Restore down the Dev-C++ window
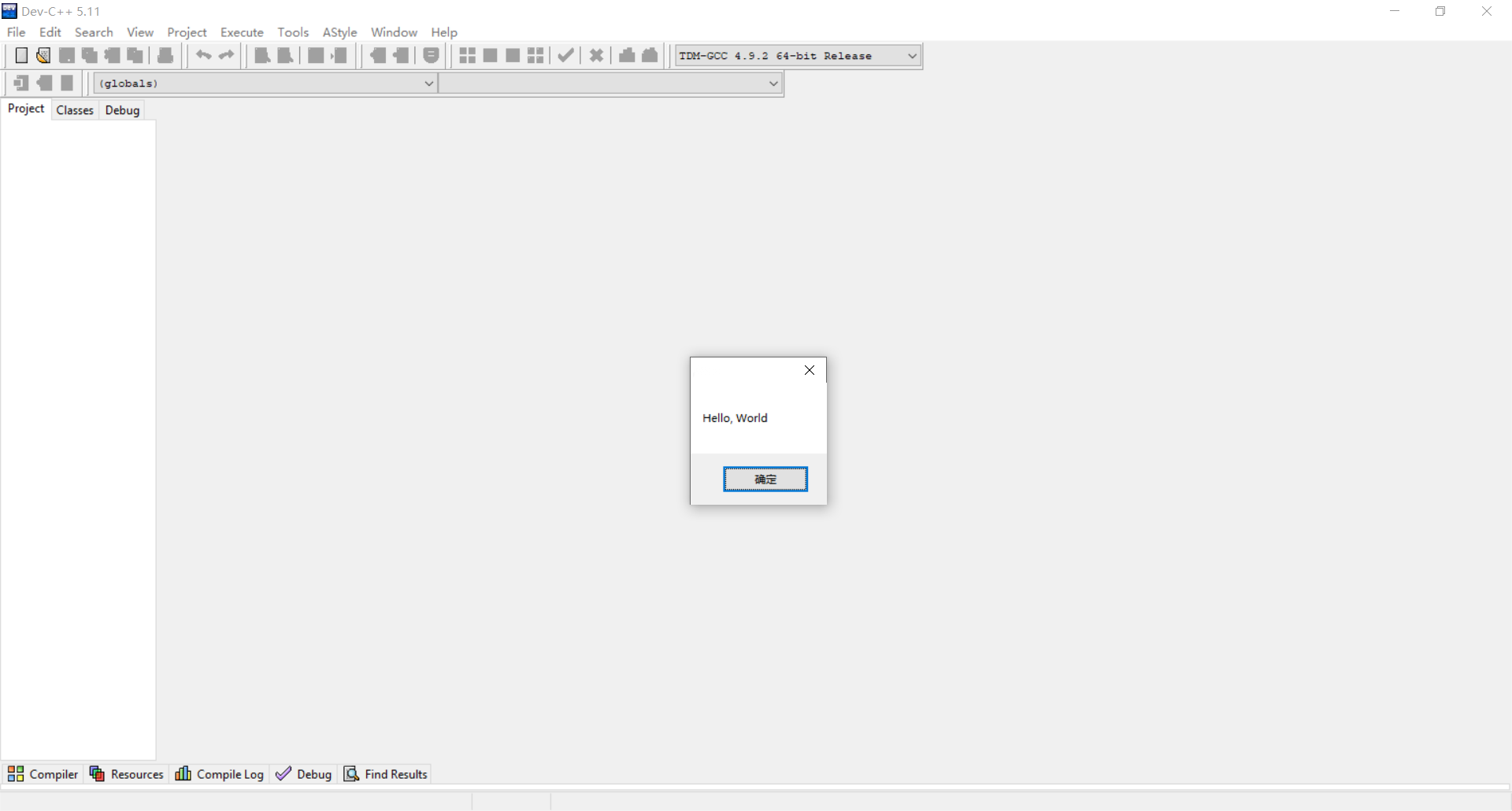 [1440, 11]
